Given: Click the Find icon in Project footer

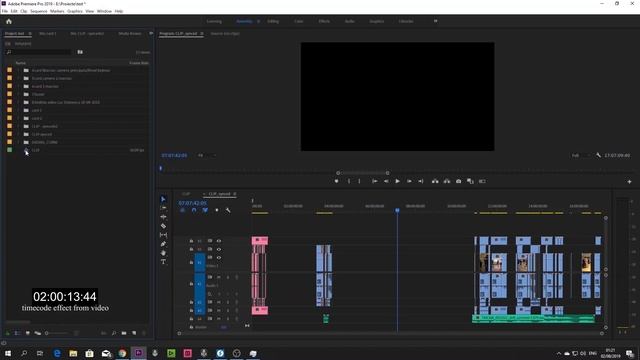Looking at the screenshot, I should coord(114,333).
